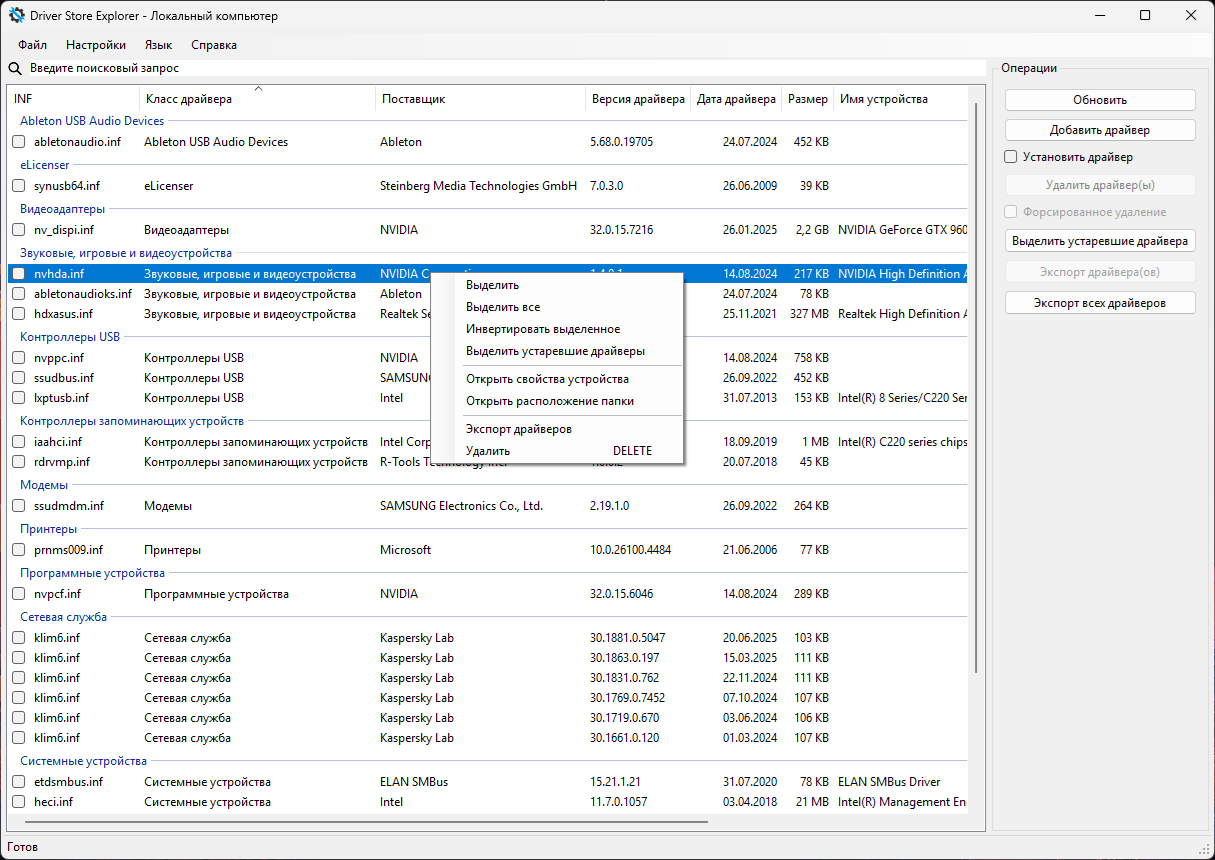Viewport: 1215px width, 860px height.
Task: Click the version cell "32.0.15.7216"
Action: 622,230
